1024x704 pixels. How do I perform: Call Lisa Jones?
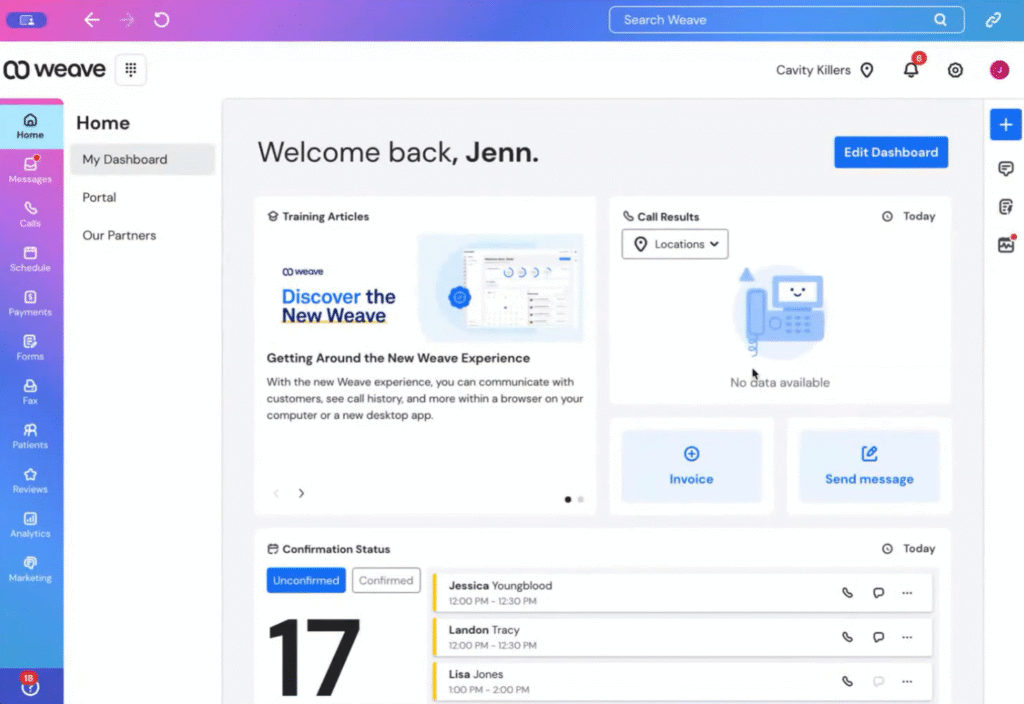point(847,682)
